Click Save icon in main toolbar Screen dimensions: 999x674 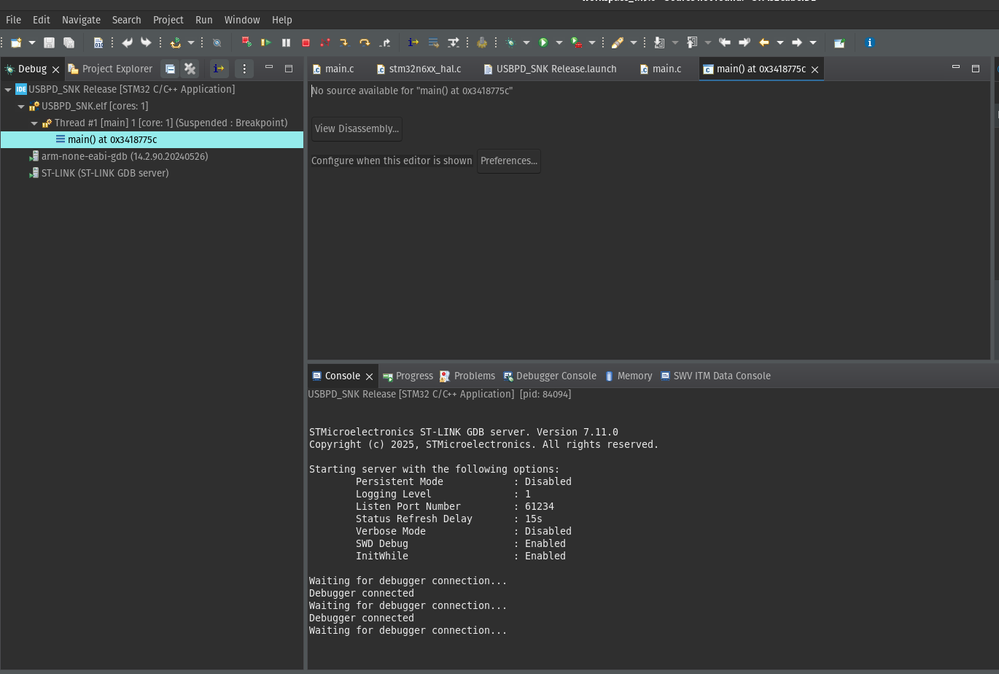point(49,43)
